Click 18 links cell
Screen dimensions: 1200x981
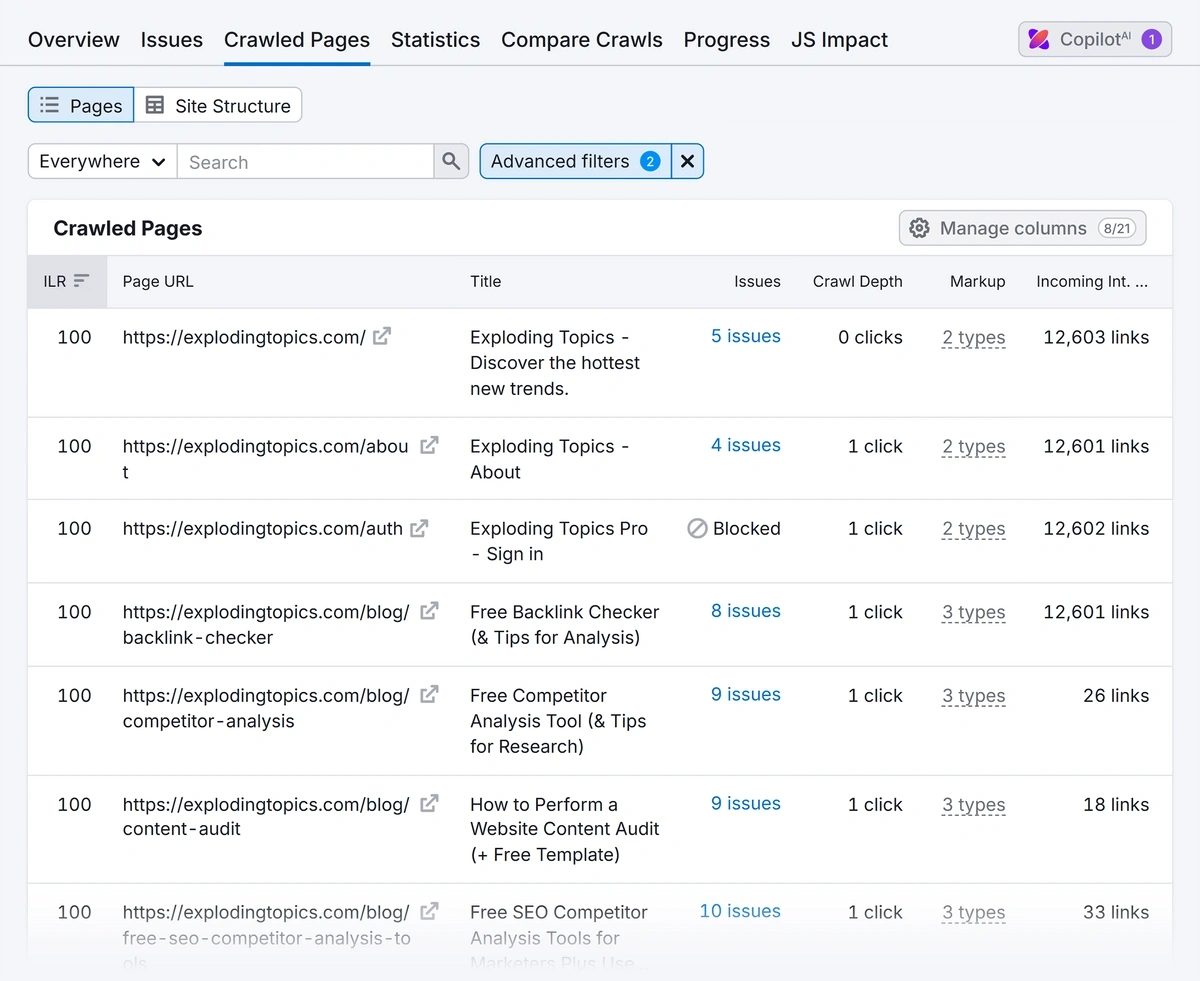(1116, 804)
